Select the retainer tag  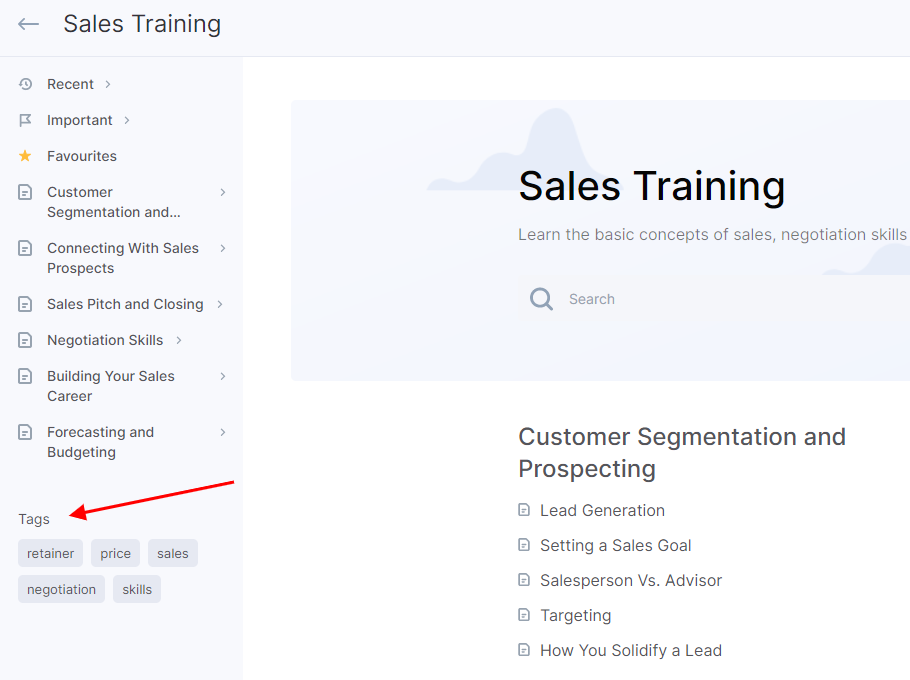click(50, 554)
